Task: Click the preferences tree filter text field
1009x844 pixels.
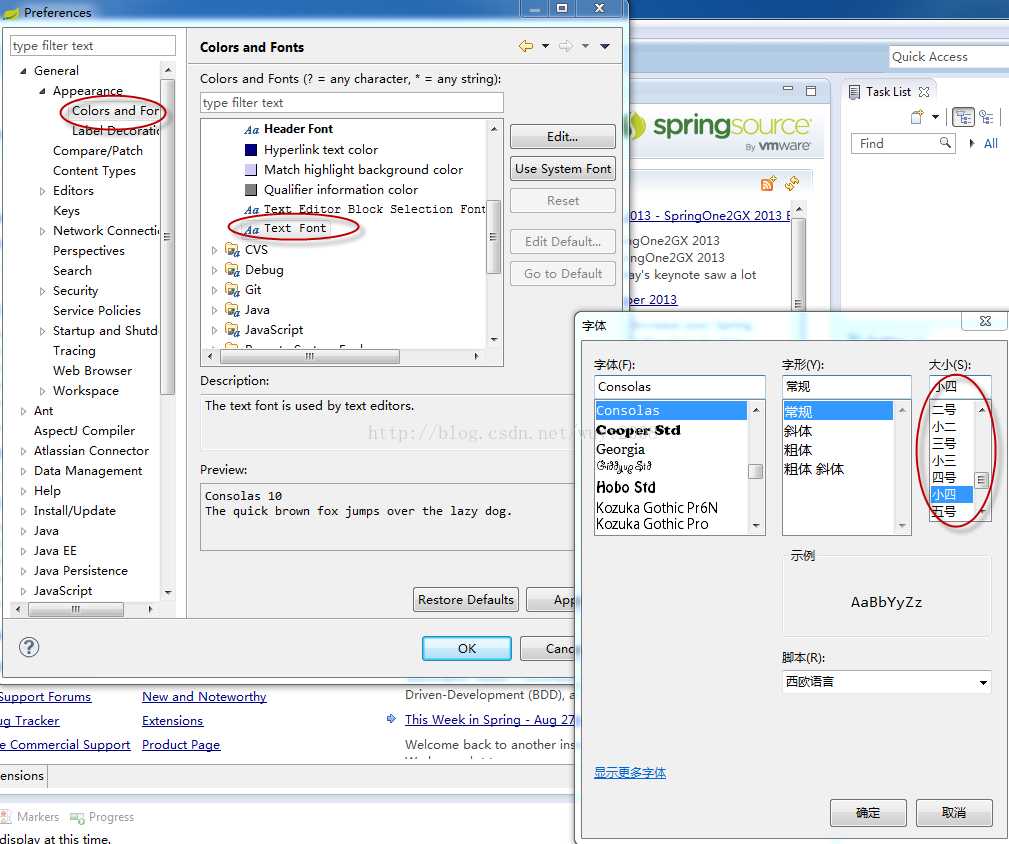Action: click(x=93, y=46)
